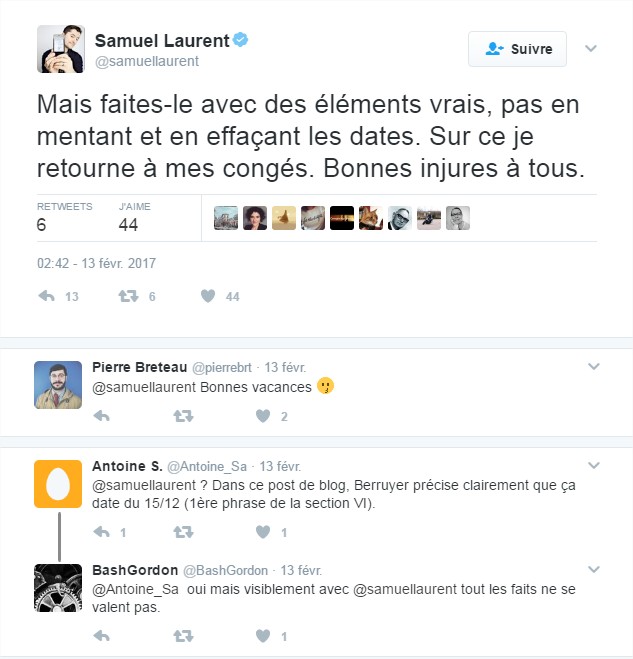This screenshot has width=633, height=659.
Task: Like Antoine S.'s reply
Action: (x=263, y=532)
